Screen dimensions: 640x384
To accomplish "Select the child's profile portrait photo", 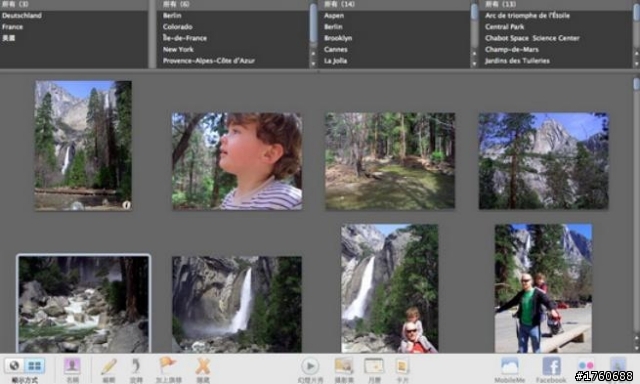I will [237, 161].
